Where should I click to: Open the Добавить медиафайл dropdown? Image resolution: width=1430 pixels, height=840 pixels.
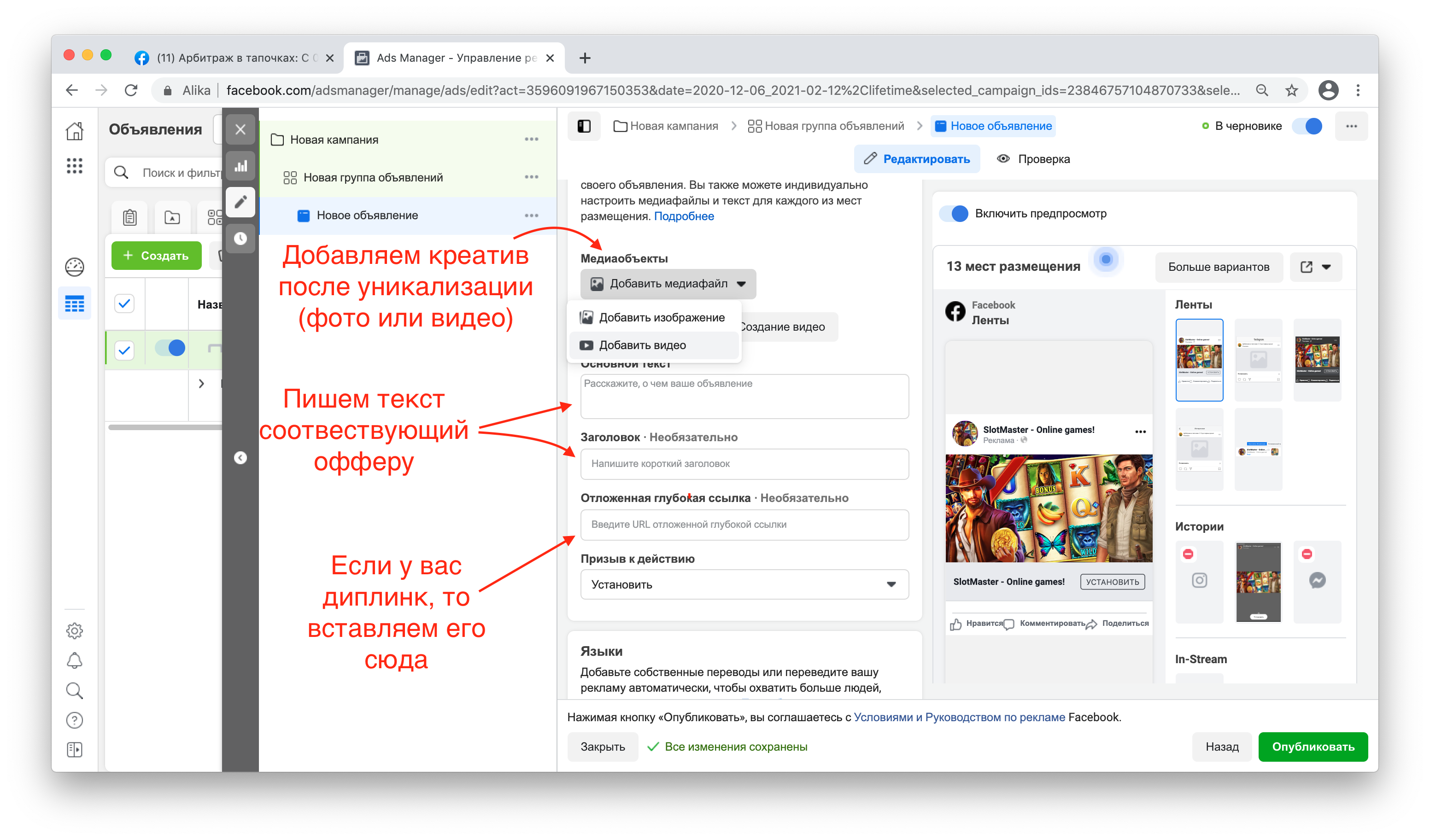point(668,284)
